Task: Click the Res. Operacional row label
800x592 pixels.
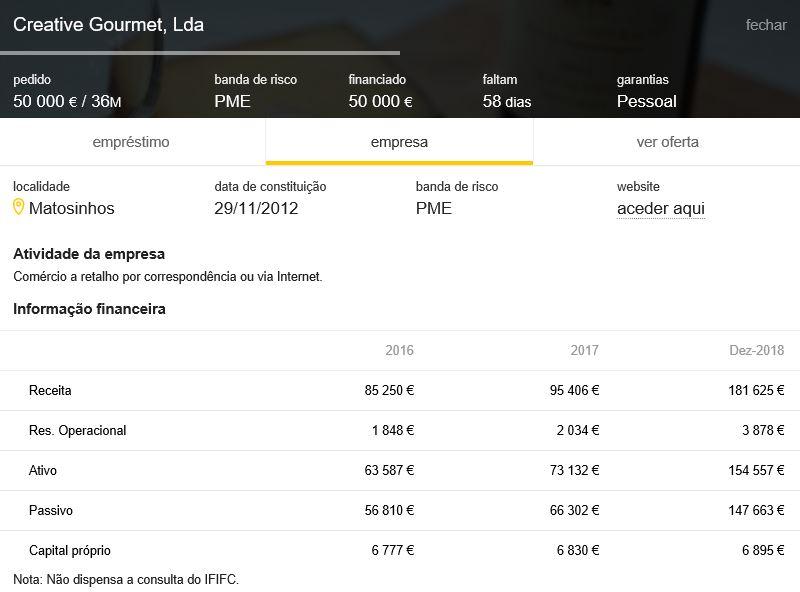Action: pyautogui.click(x=77, y=431)
